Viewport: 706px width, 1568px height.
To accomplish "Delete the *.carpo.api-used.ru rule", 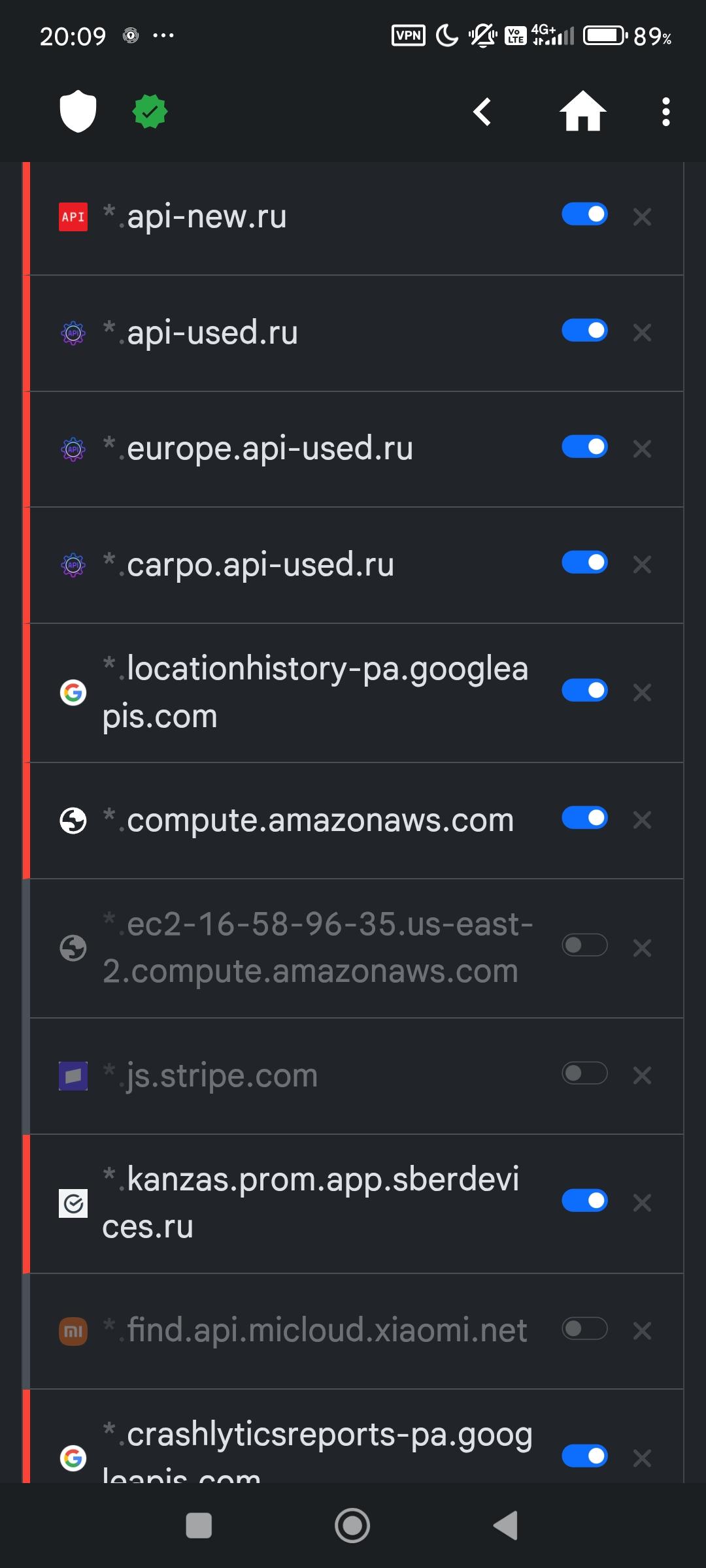I will tap(643, 564).
